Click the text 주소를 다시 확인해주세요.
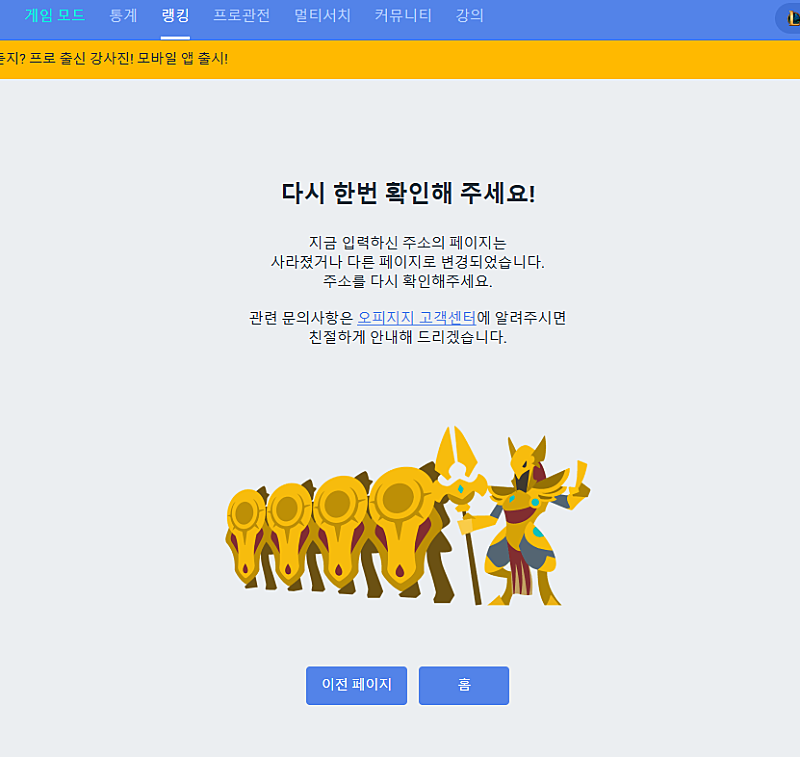 [x=408, y=281]
